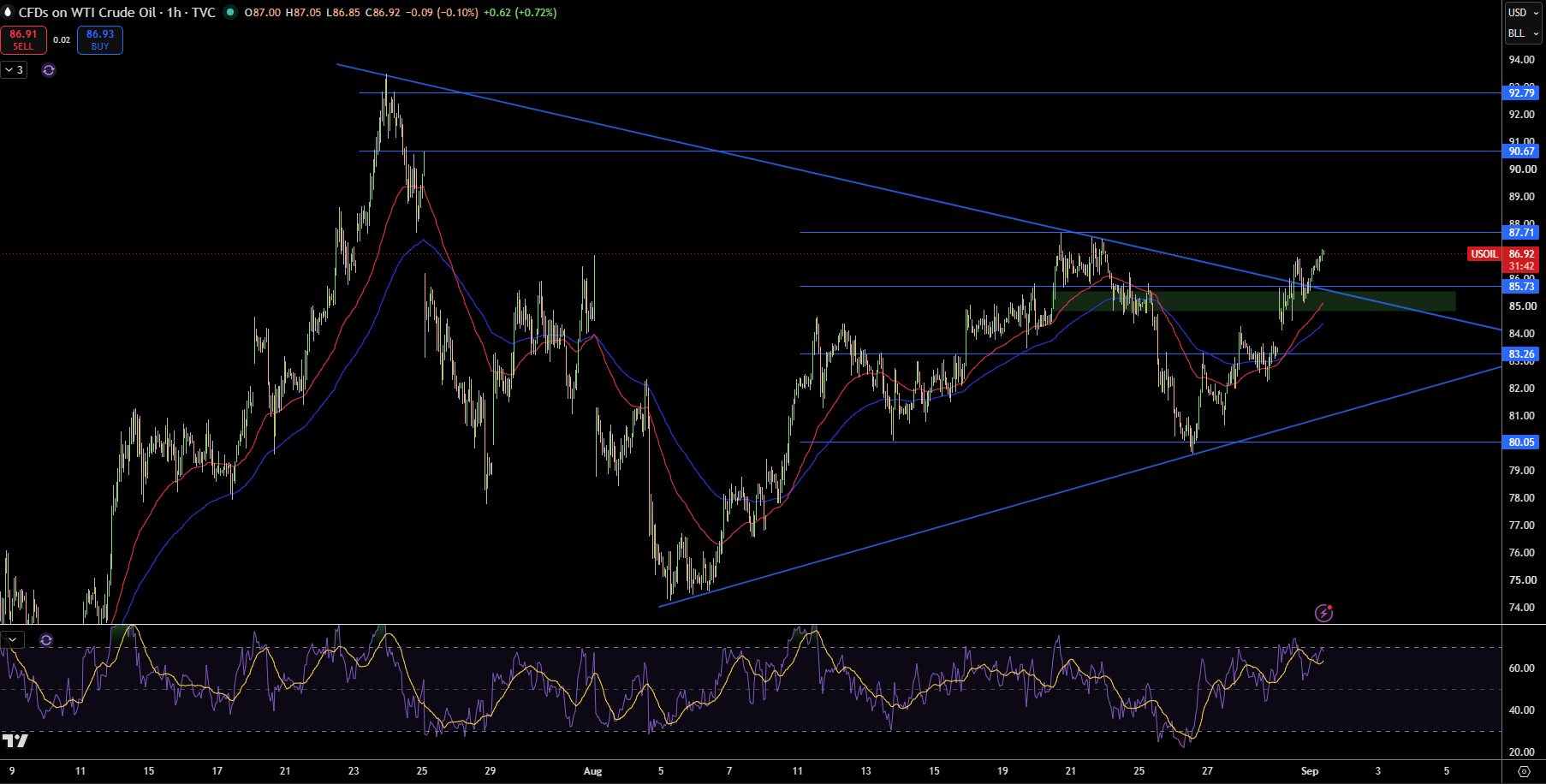Image resolution: width=1546 pixels, height=784 pixels.
Task: Click the TradingView logo in RSI pane
Action: coord(15,740)
